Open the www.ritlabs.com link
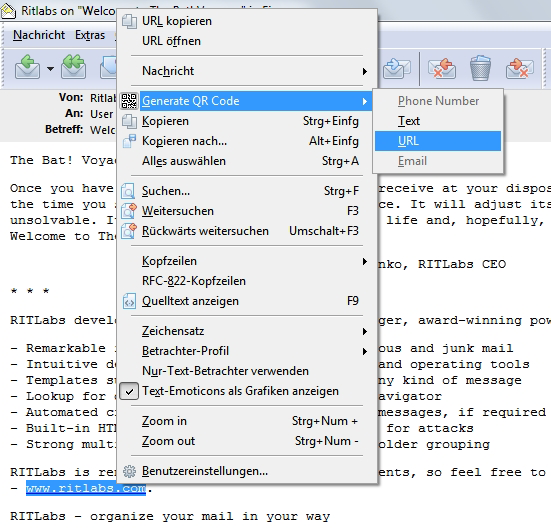 (86, 488)
